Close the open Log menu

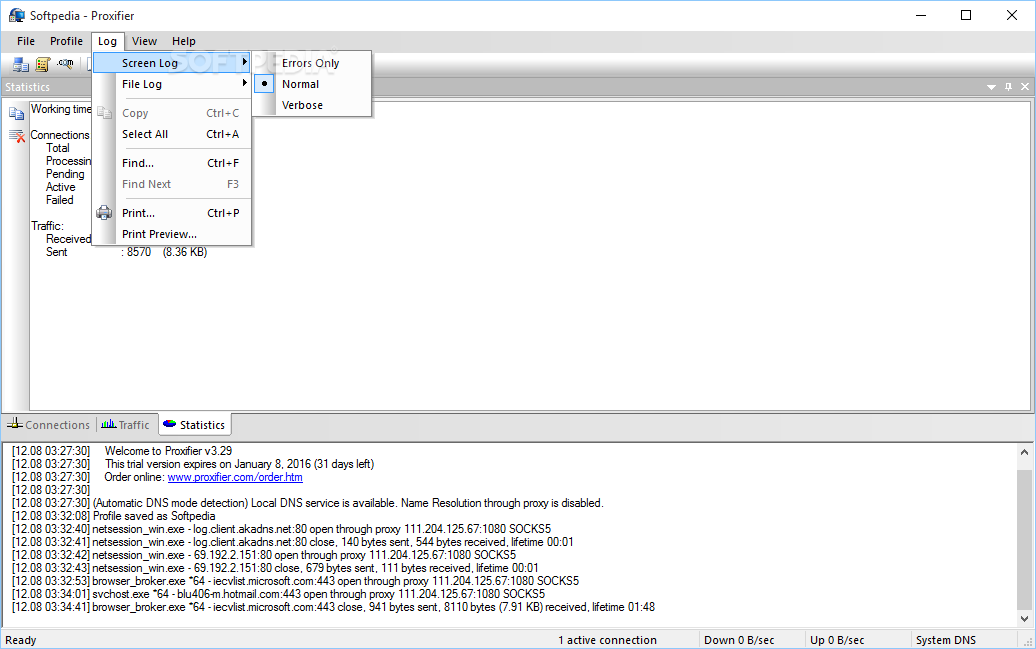(107, 41)
